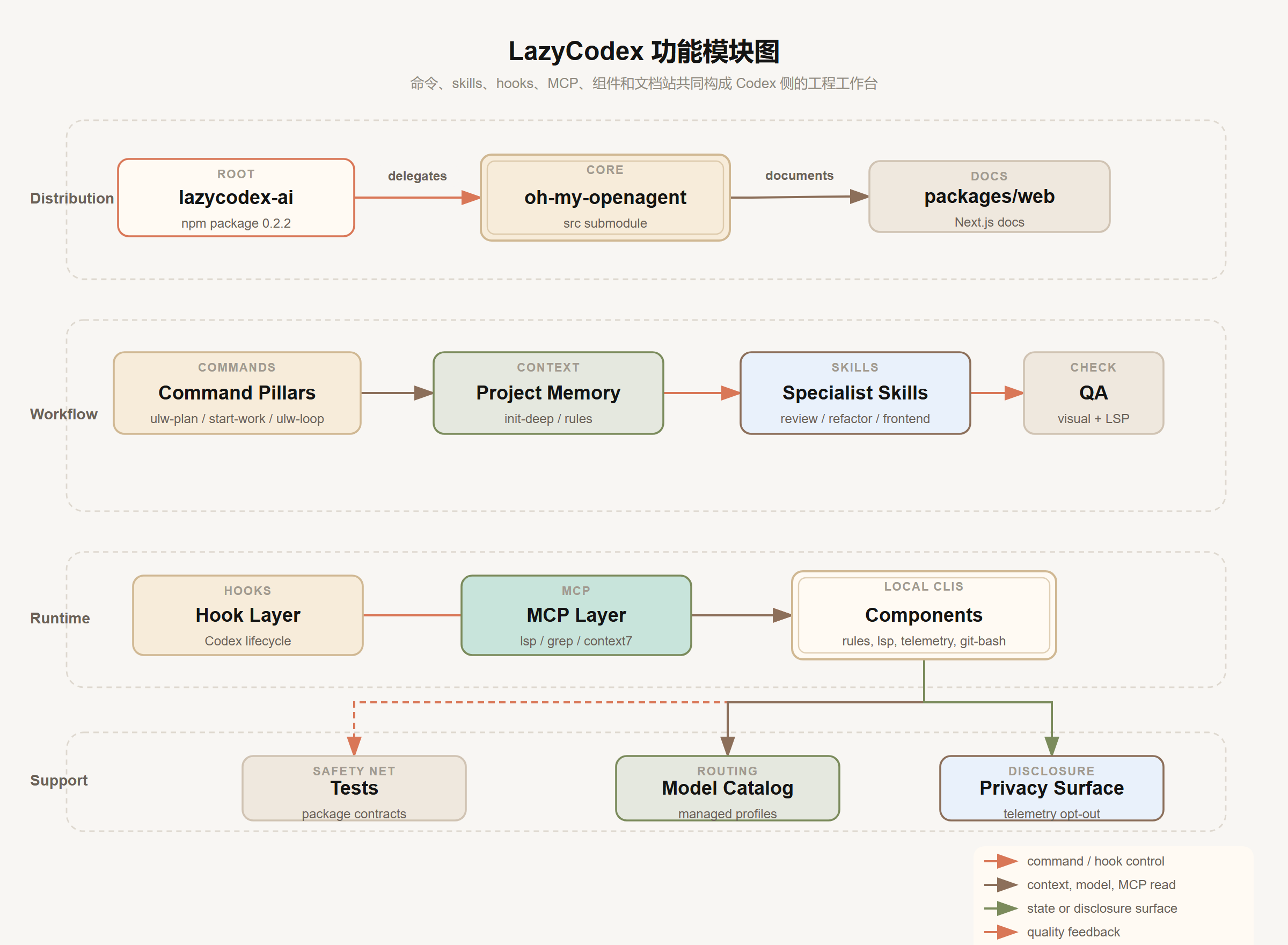1288x945 pixels.
Task: Click 'quality feedback' legend text
Action: pyautogui.click(x=1073, y=932)
